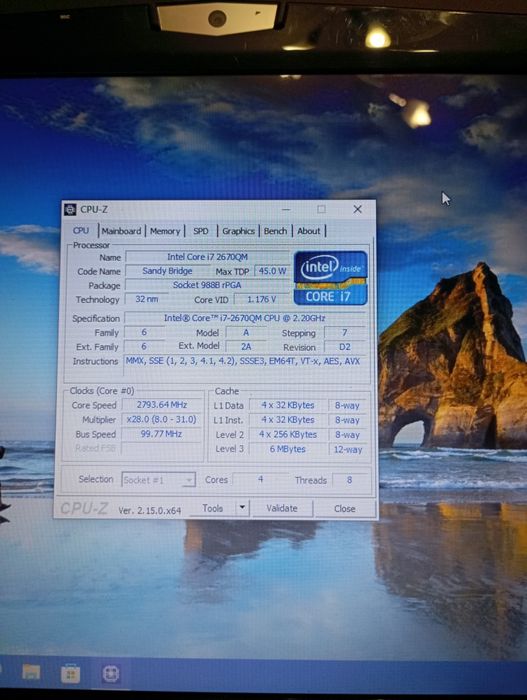Click the Ext. Model value 2A
Screen dimensions: 527x700
coord(246,346)
